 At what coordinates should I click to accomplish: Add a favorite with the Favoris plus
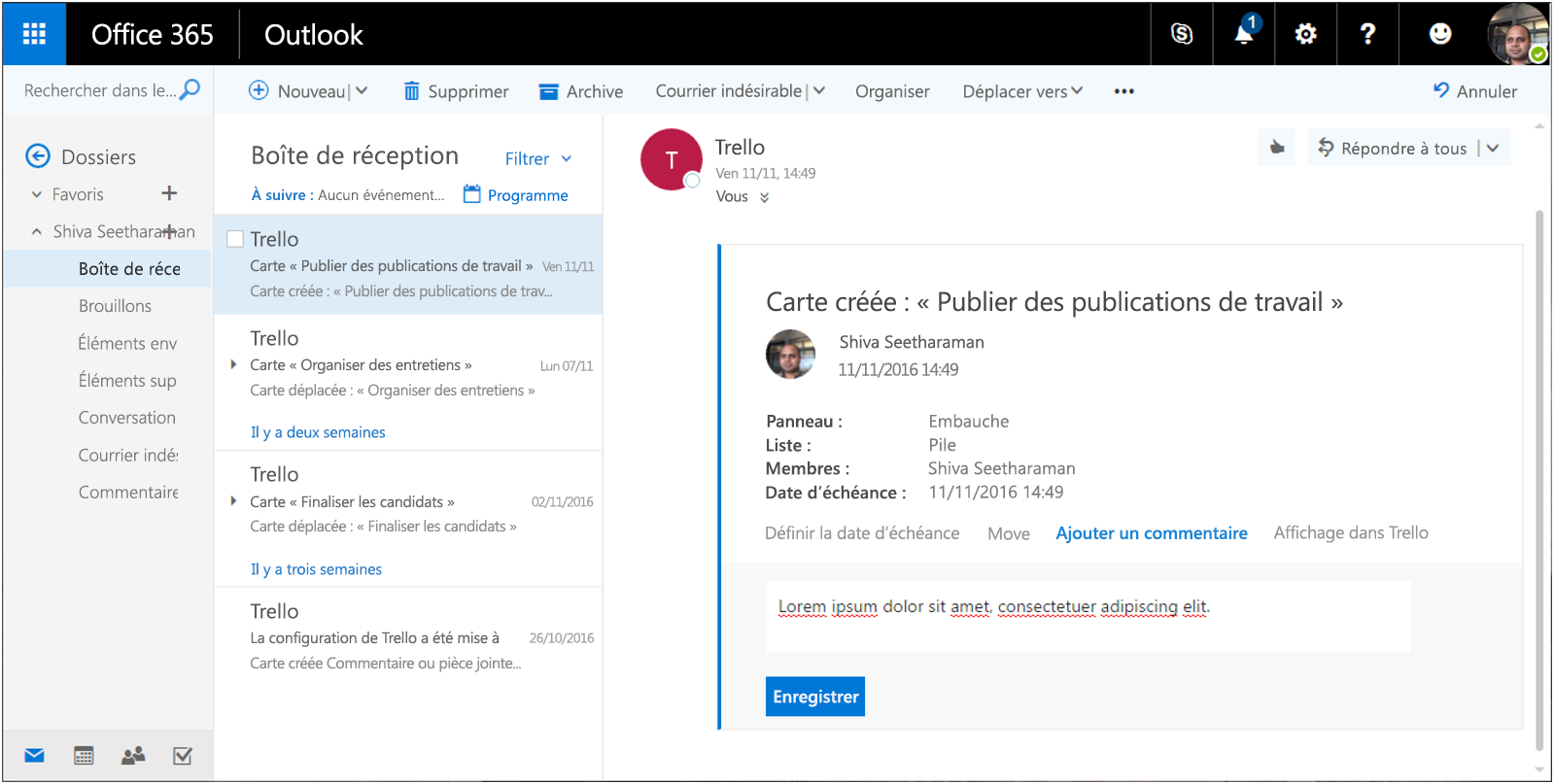pos(169,193)
